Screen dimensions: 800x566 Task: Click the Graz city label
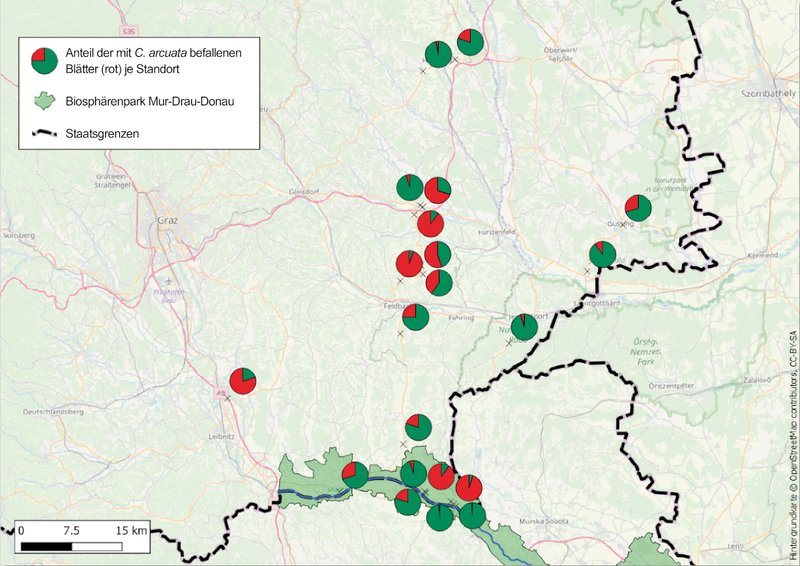[167, 220]
